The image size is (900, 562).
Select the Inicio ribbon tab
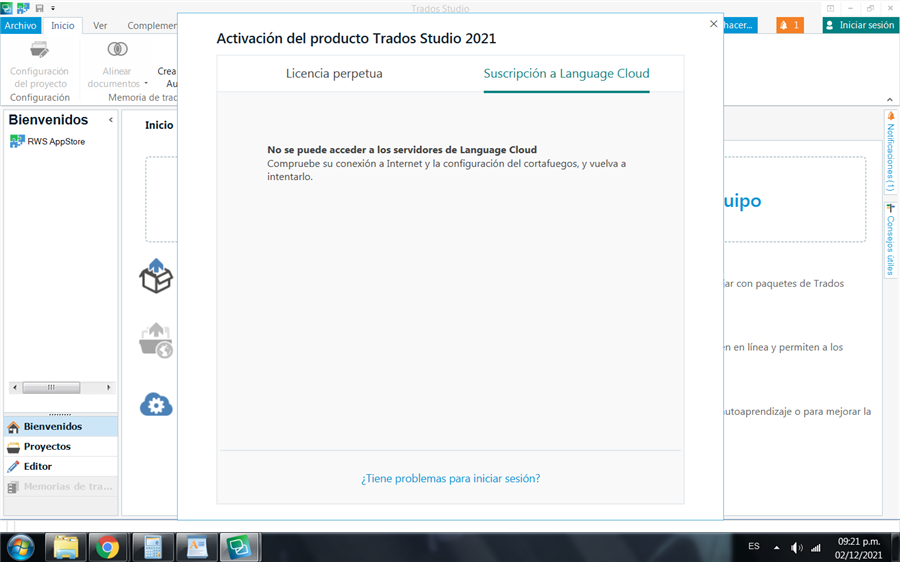[x=63, y=25]
